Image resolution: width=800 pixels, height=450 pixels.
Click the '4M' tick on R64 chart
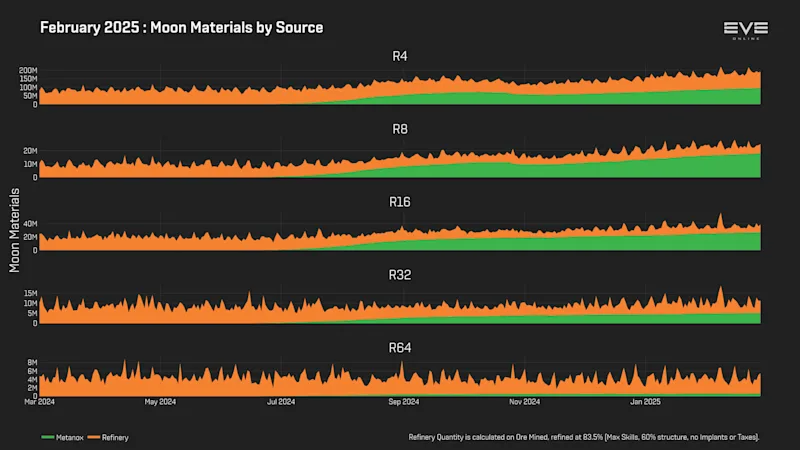pos(32,380)
